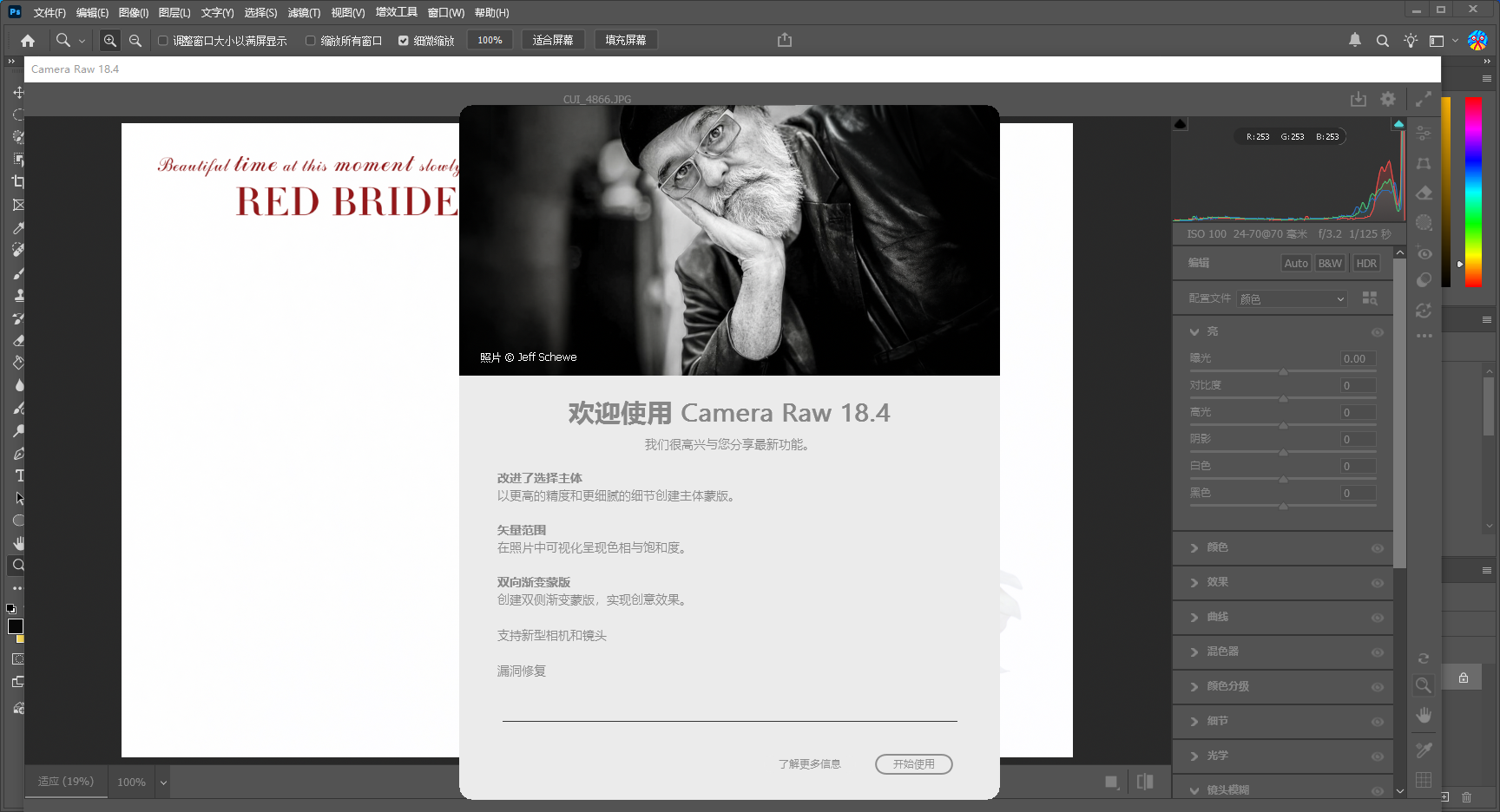1500x812 pixels.
Task: Open notifications bell icon
Action: (x=1355, y=40)
